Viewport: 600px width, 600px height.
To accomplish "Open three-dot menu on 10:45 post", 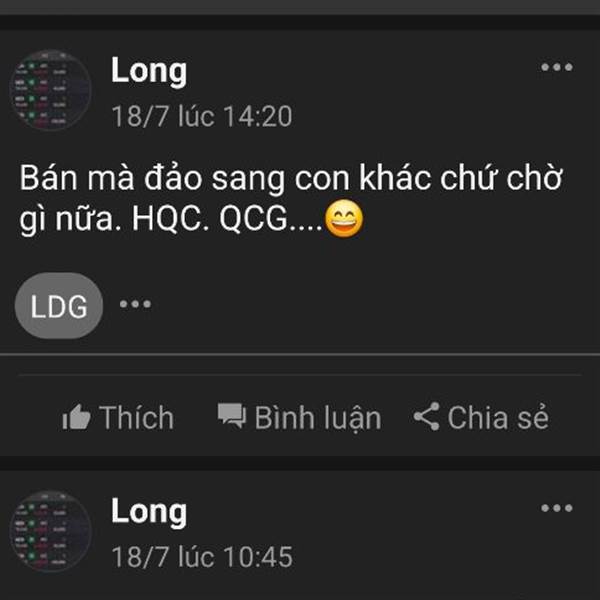I will click(x=557, y=508).
